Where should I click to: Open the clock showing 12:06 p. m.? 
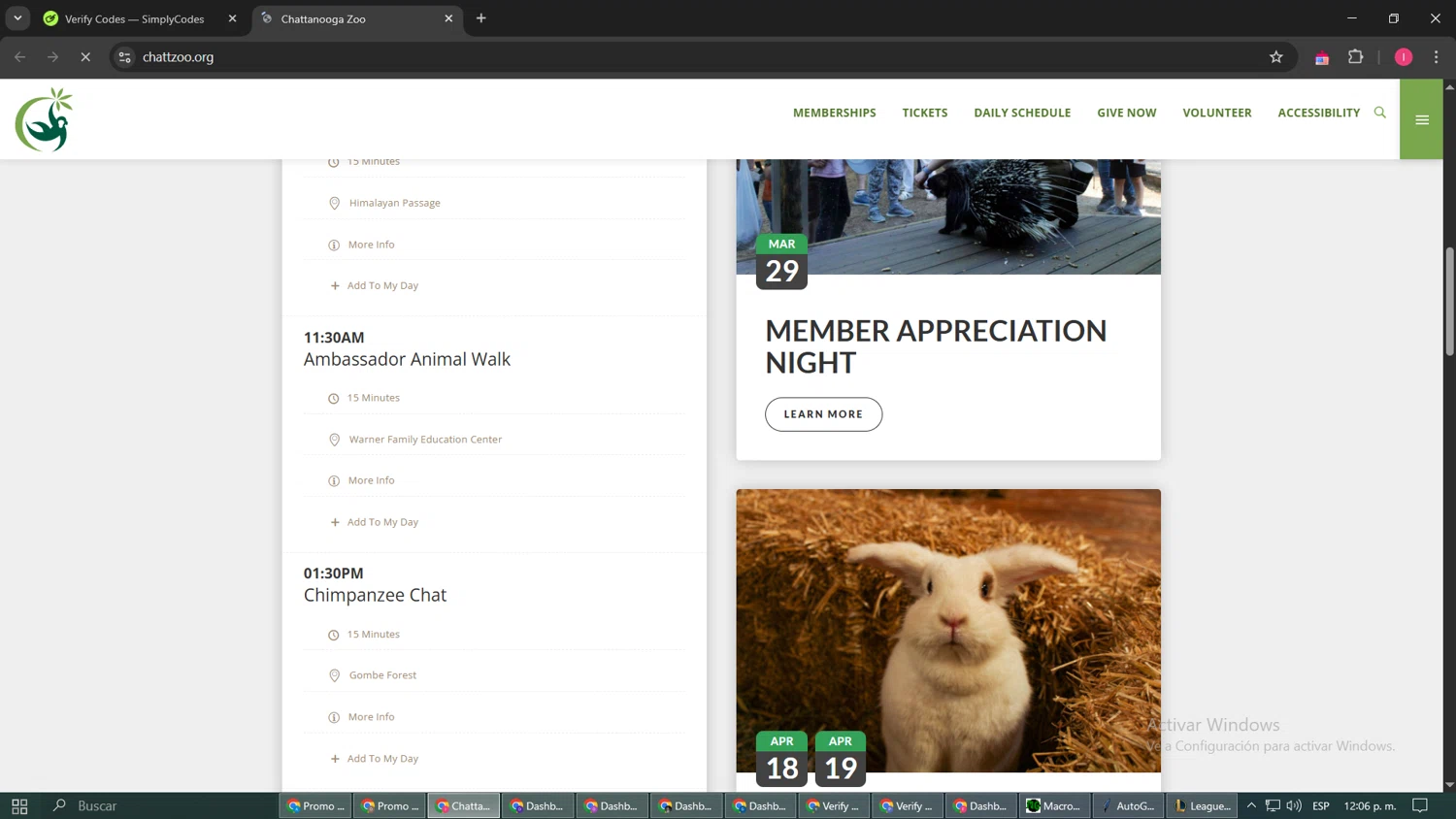click(1370, 805)
